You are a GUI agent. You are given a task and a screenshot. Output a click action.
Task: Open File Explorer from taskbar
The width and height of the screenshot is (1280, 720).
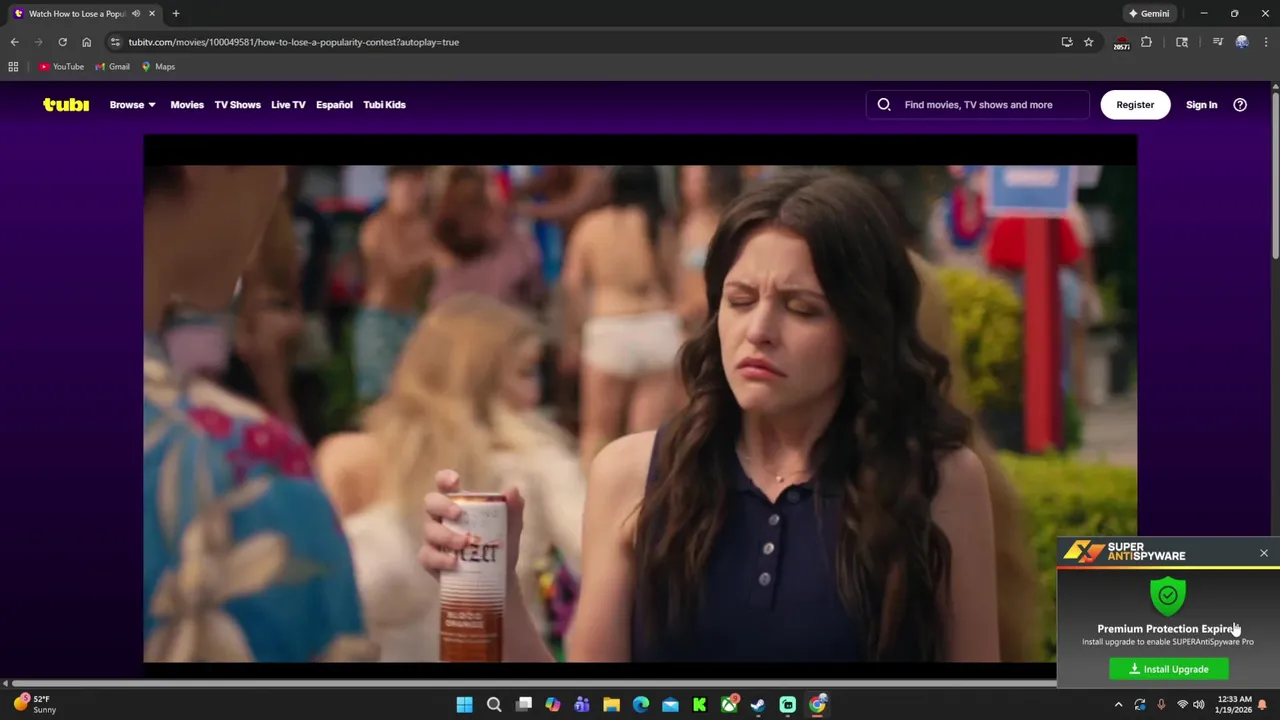pyautogui.click(x=611, y=705)
